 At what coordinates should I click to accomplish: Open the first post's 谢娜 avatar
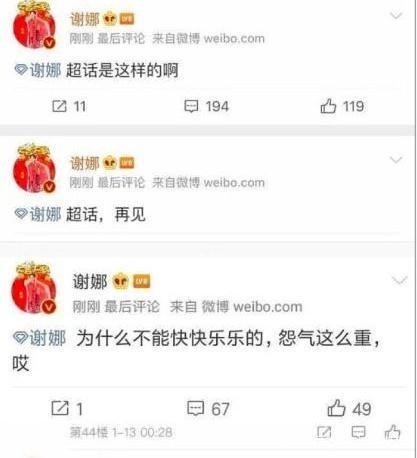[x=34, y=26]
